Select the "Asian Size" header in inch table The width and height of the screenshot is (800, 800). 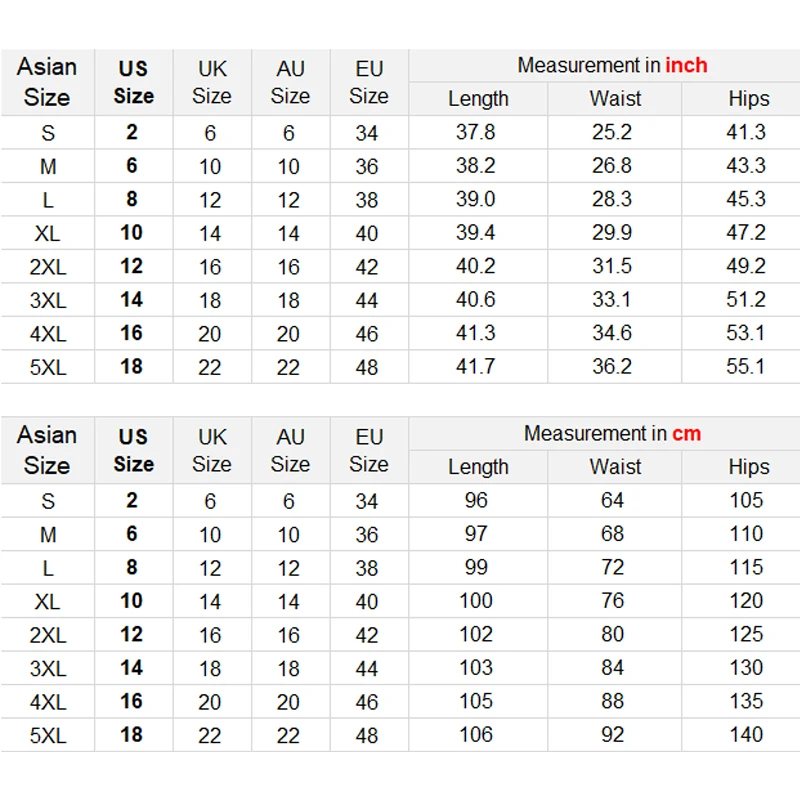point(47,82)
